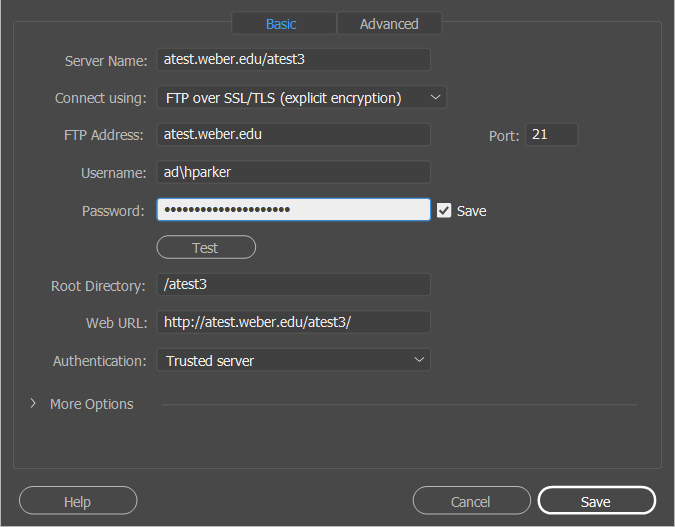Click the Root Directory field
The width and height of the screenshot is (675, 527).
pos(293,285)
